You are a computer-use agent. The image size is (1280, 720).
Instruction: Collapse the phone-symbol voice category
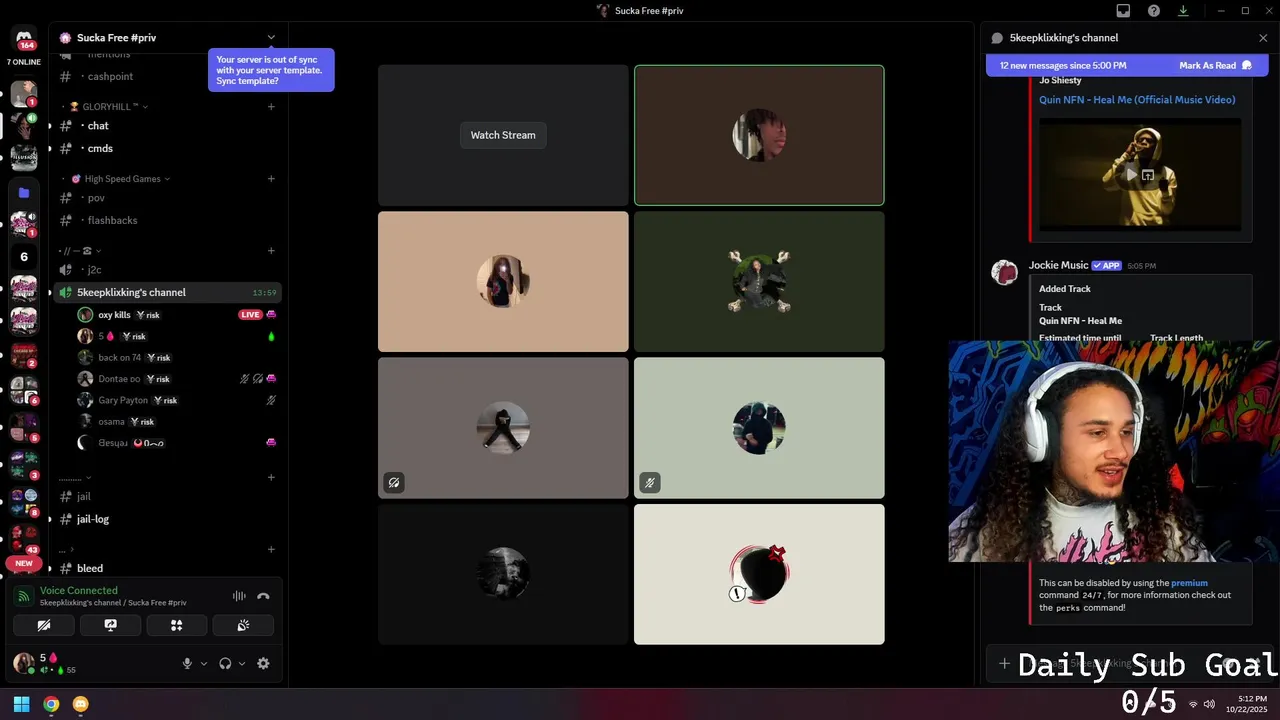(81, 251)
